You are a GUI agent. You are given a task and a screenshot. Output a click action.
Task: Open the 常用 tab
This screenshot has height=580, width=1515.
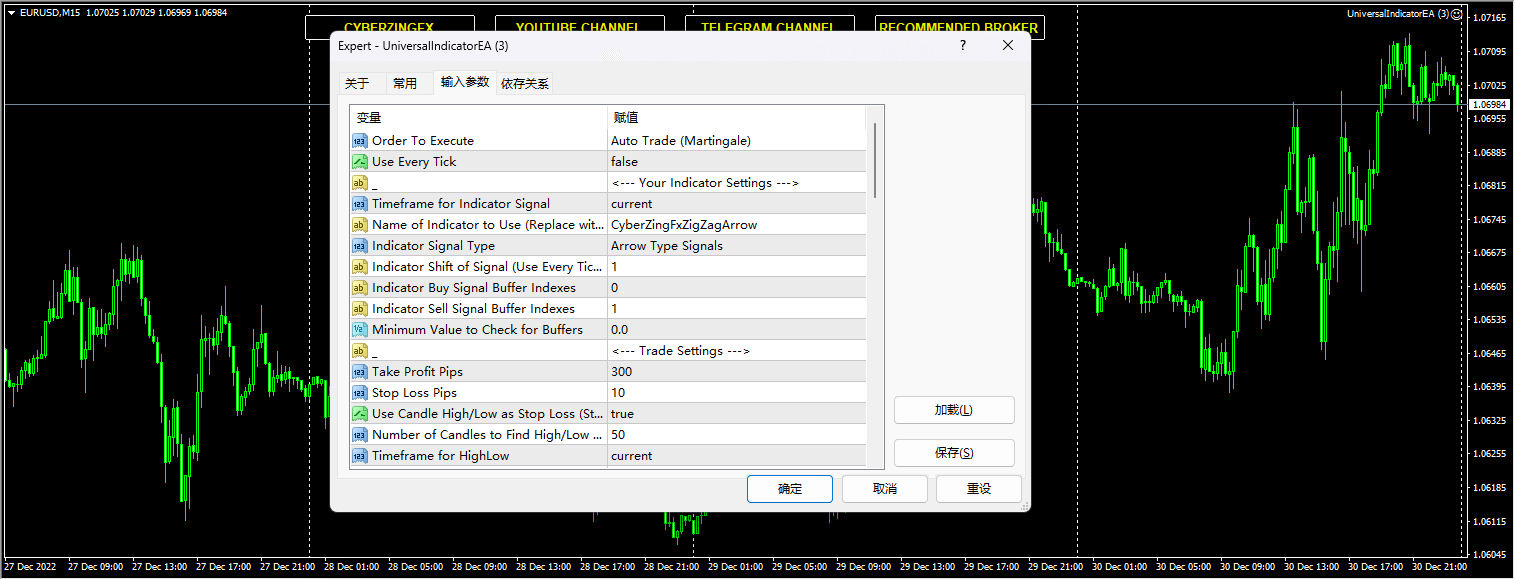[405, 84]
